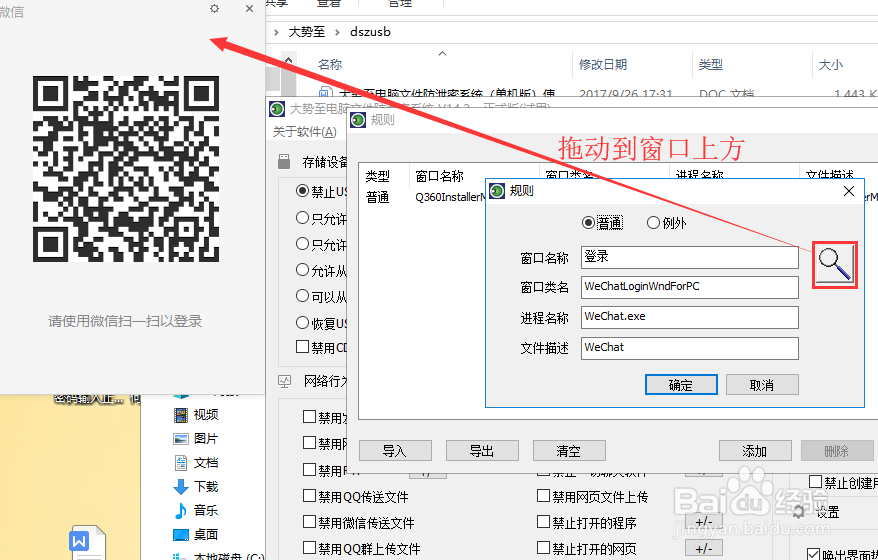Click 请使用微信扫一扫以登录 text
The height and width of the screenshot is (560, 878).
tap(125, 321)
